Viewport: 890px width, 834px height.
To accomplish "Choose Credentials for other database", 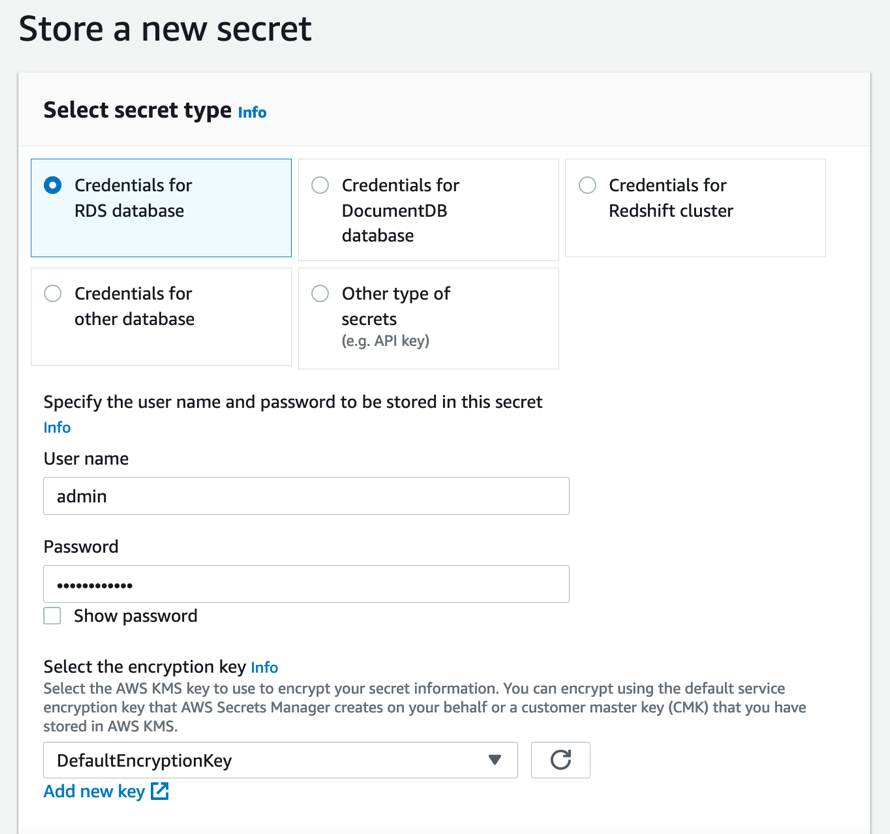I will (x=52, y=293).
